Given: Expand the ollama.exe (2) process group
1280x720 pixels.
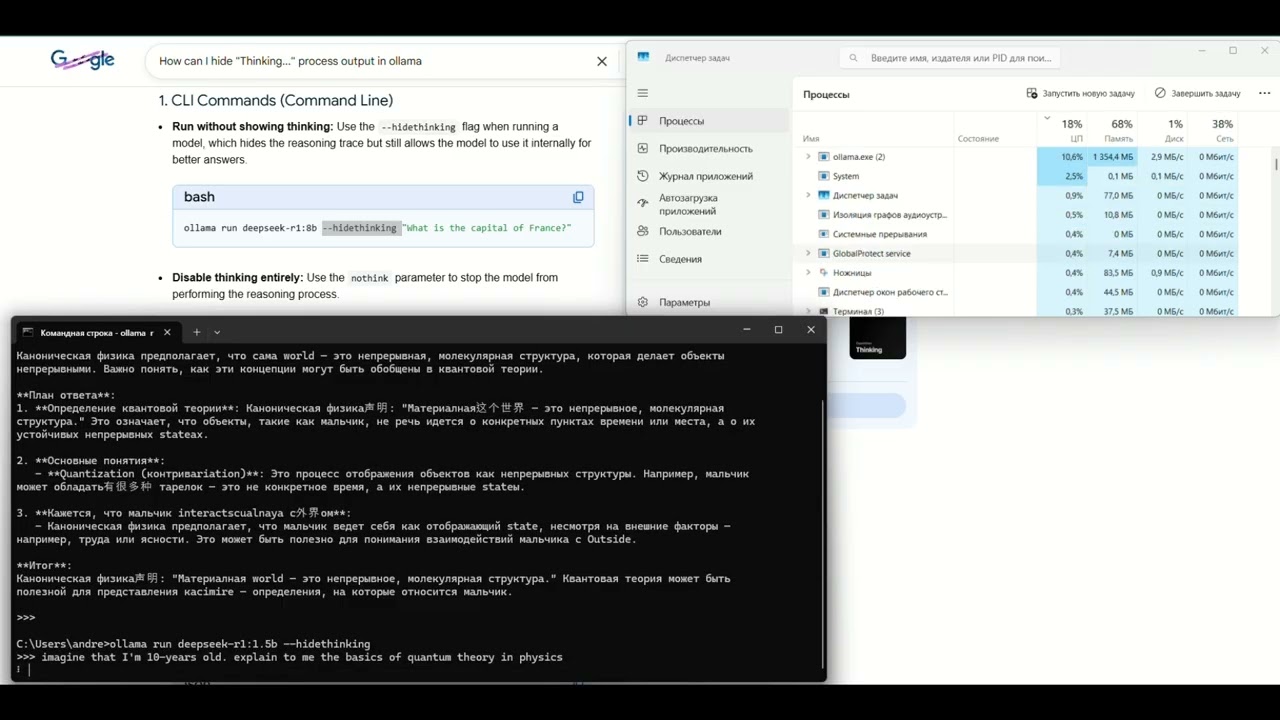Looking at the screenshot, I should [808, 157].
